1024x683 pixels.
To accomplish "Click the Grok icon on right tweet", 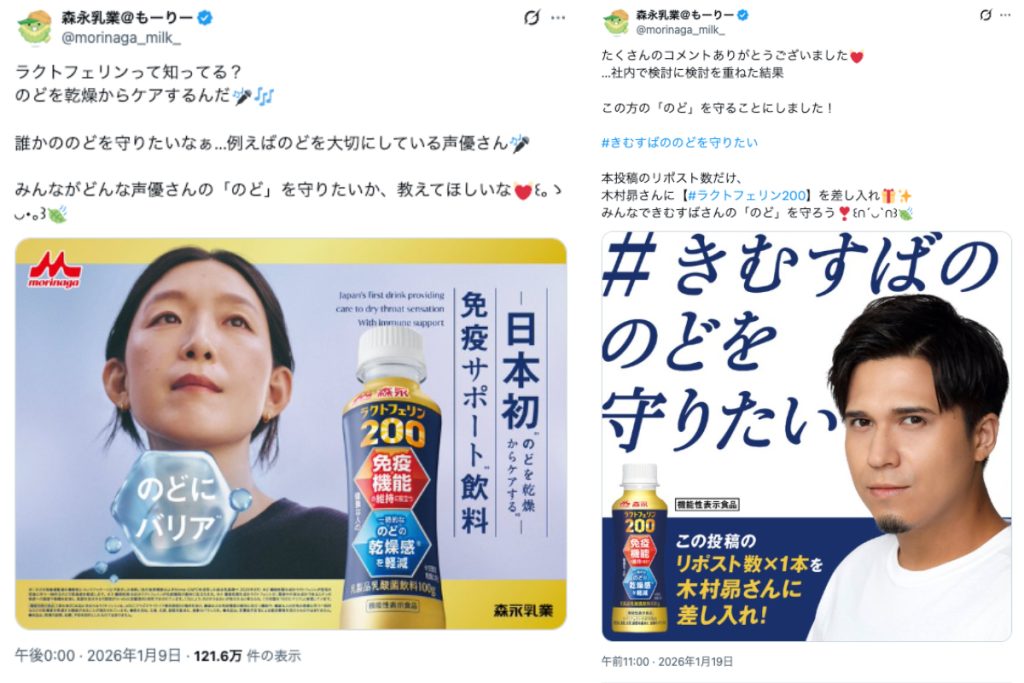I will click(985, 14).
